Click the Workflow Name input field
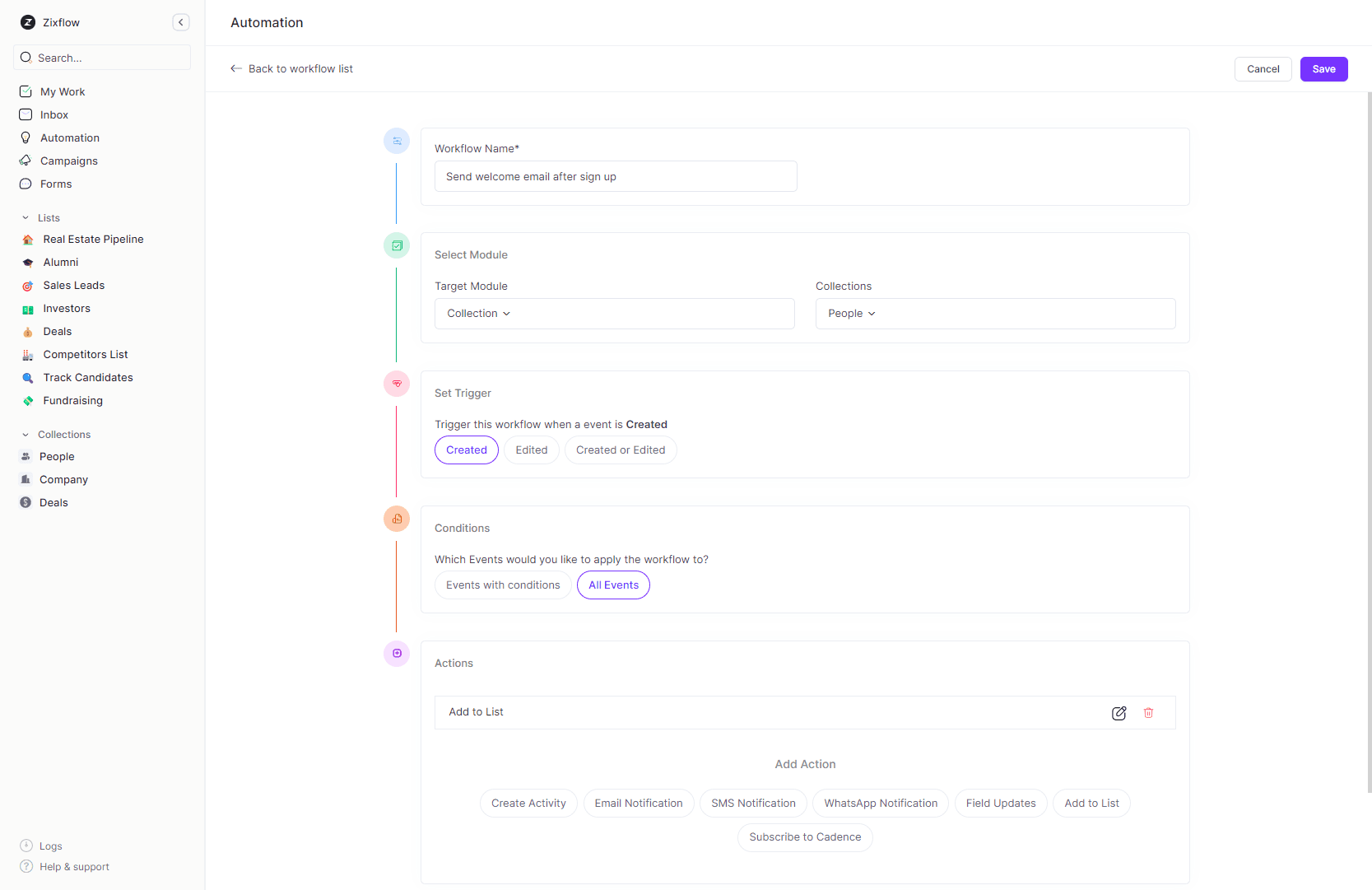This screenshot has width=1372, height=890. click(615, 176)
